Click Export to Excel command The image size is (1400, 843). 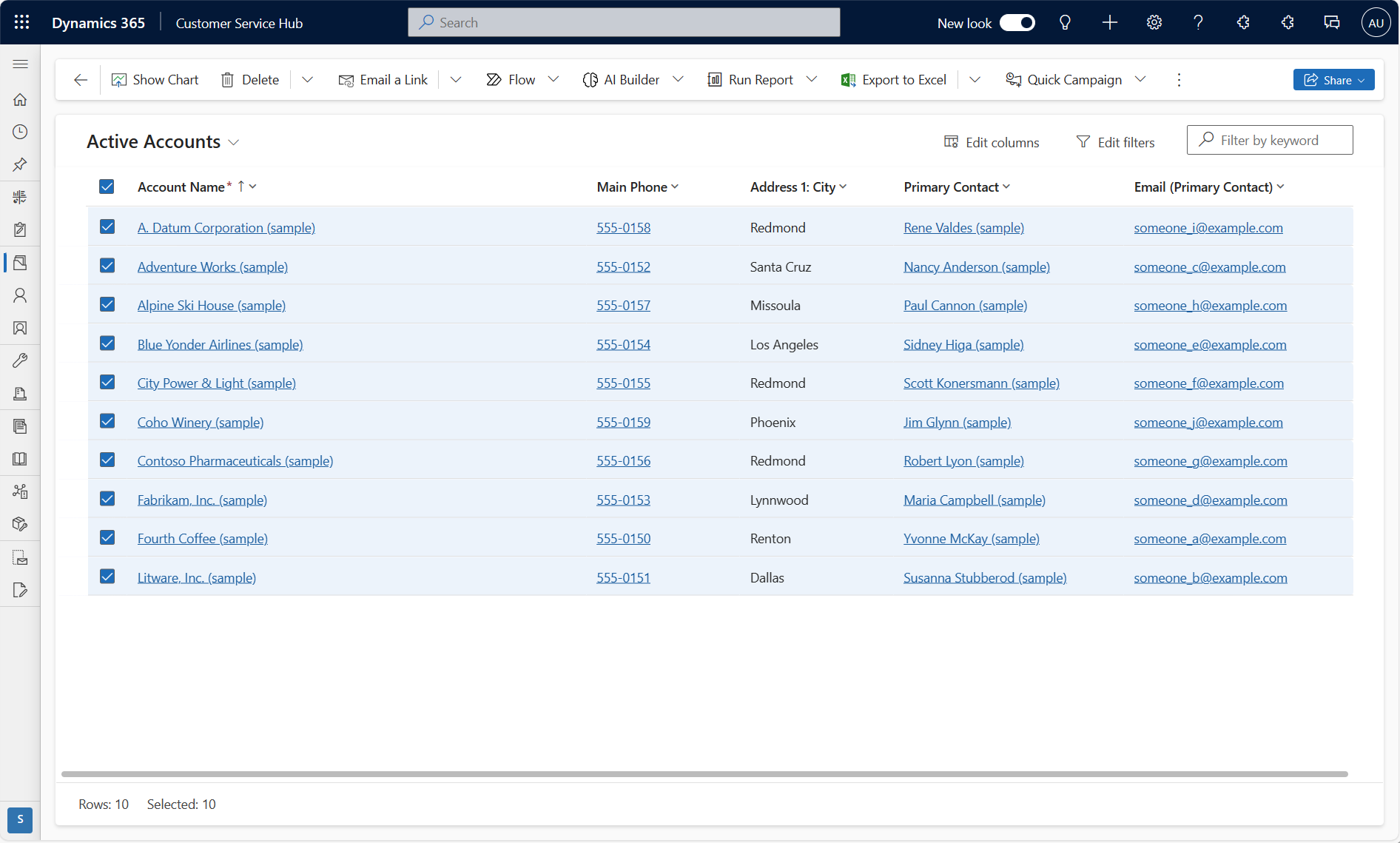point(893,79)
